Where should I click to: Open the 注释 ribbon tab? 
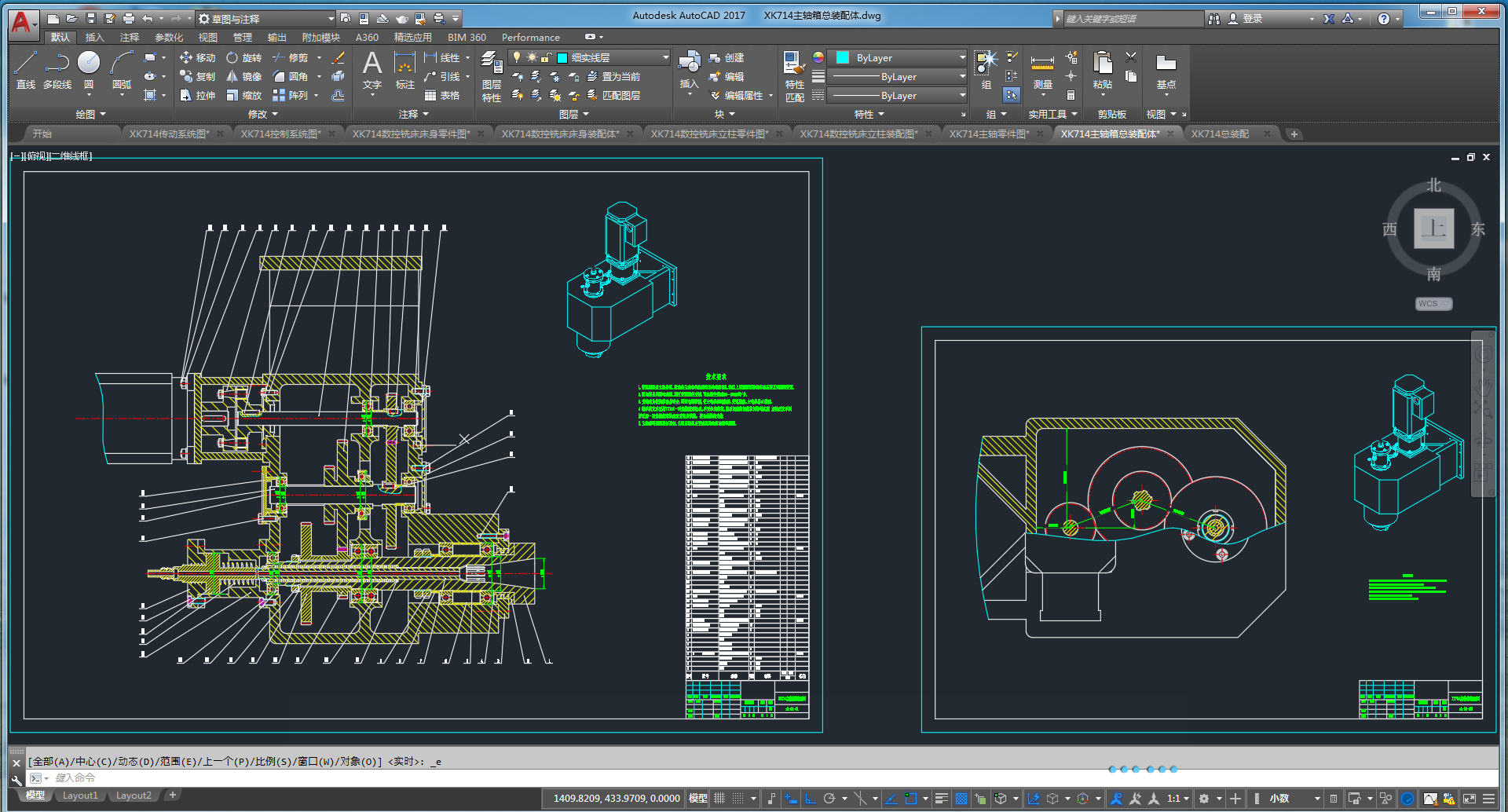click(129, 38)
